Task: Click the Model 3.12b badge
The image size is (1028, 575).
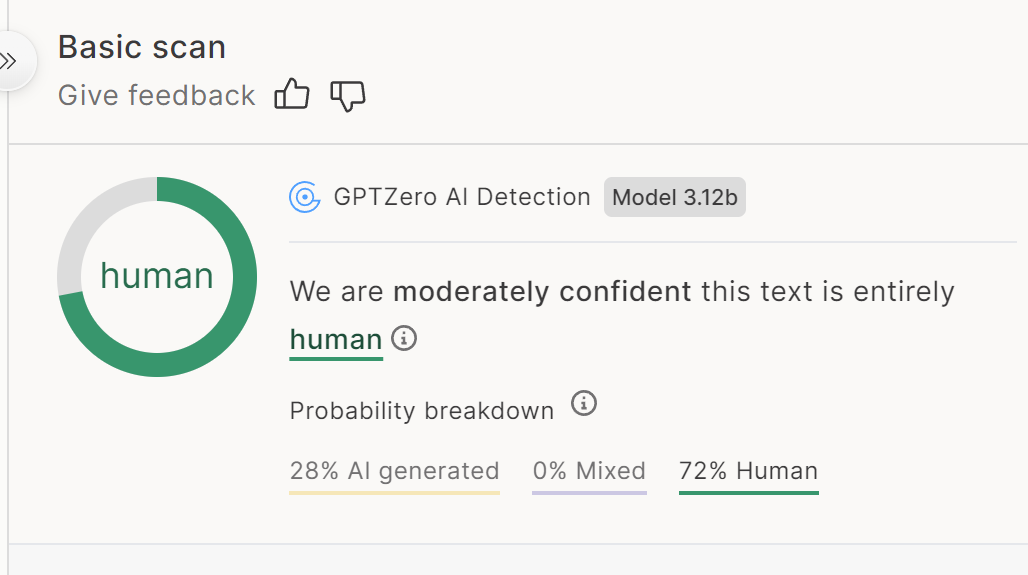Action: (674, 197)
